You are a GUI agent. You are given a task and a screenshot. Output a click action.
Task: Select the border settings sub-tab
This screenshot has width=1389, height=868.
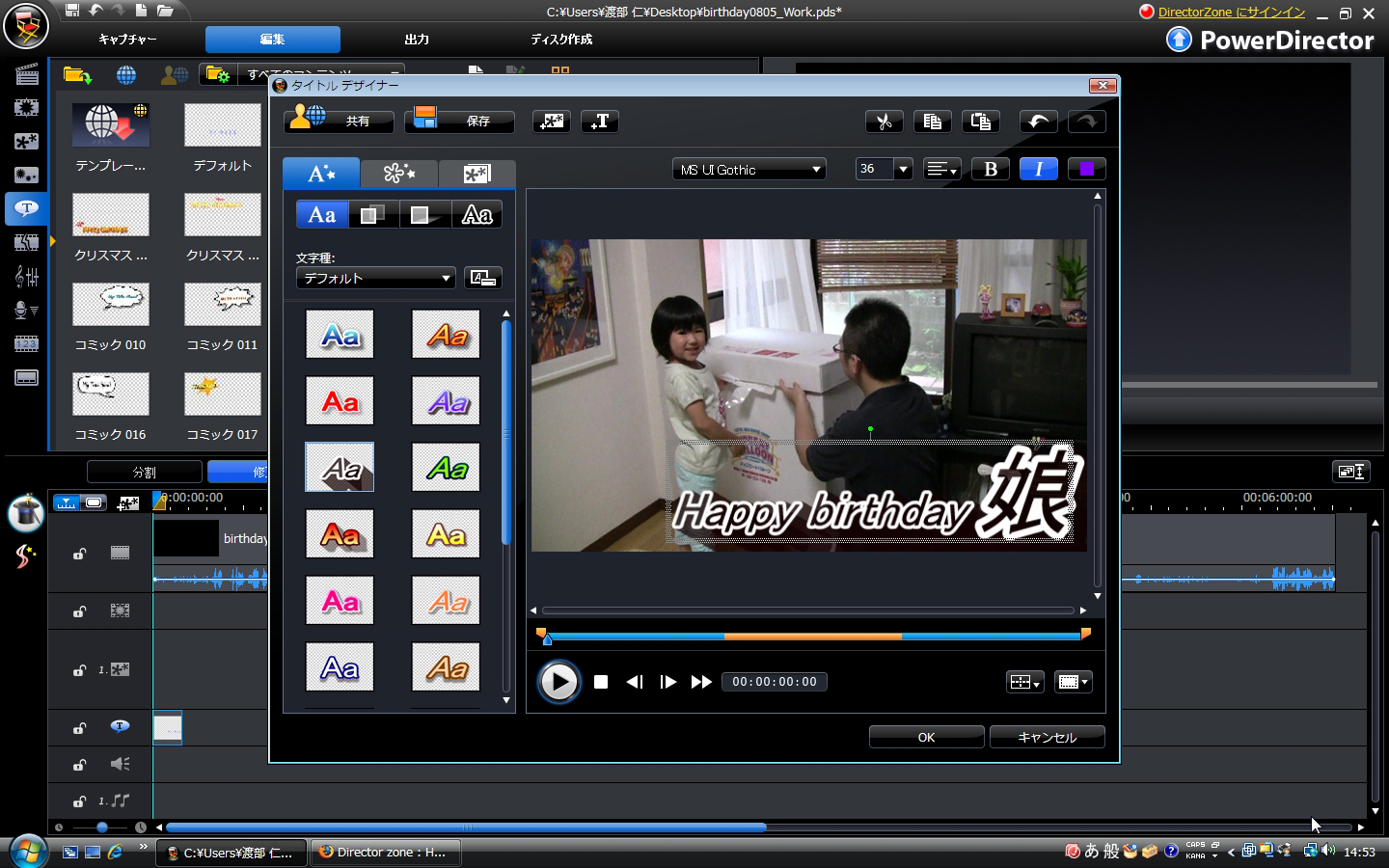tap(425, 215)
